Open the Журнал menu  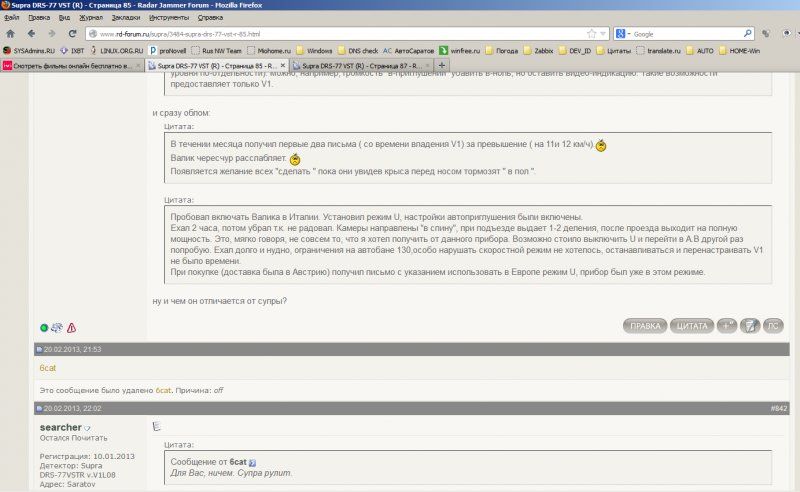pos(91,18)
